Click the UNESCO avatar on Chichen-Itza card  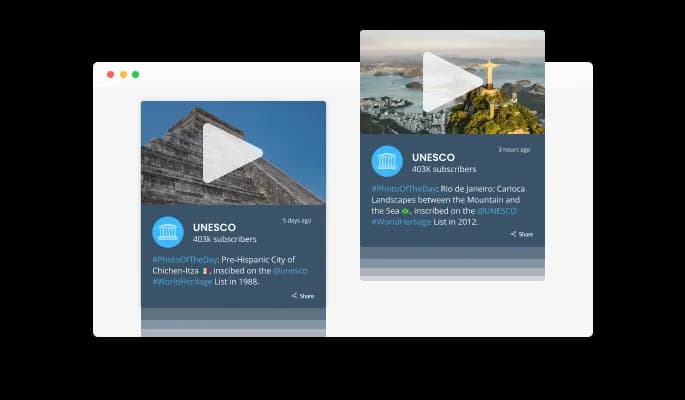point(168,232)
